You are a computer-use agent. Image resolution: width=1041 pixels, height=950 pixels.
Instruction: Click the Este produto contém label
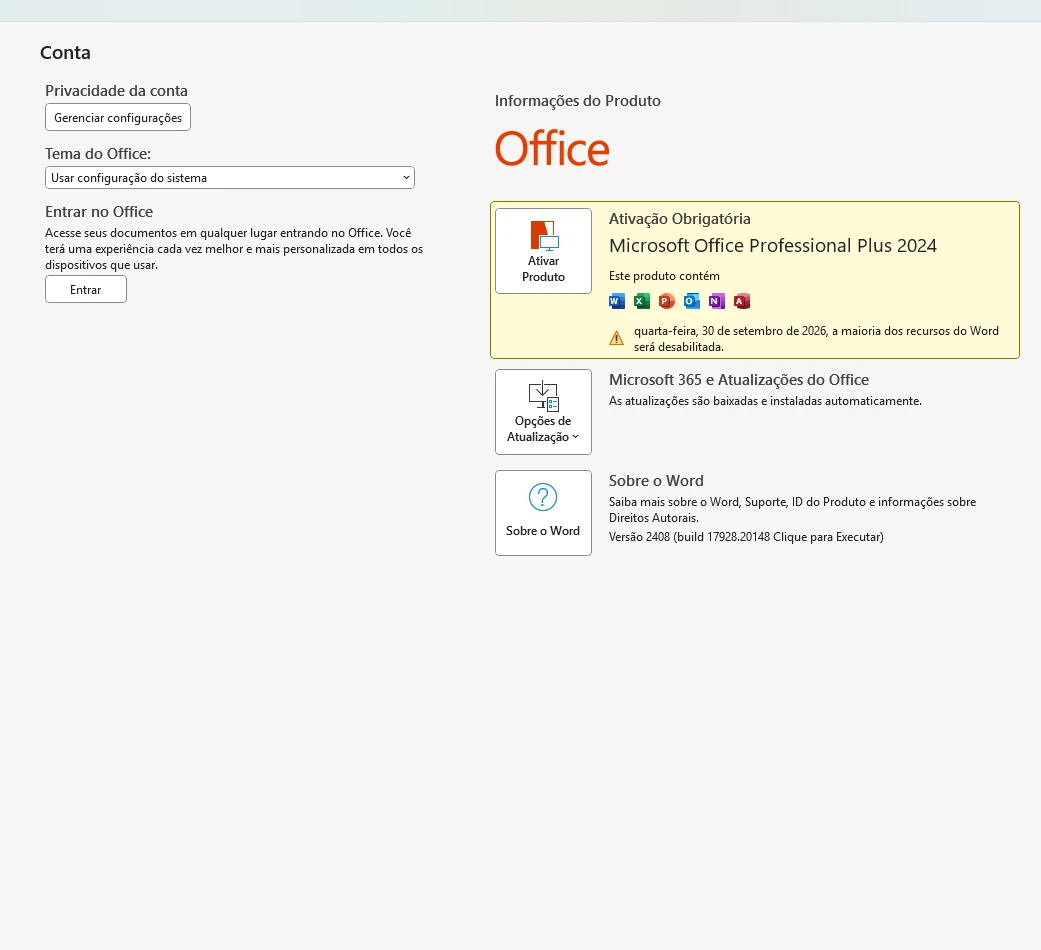pyautogui.click(x=664, y=276)
